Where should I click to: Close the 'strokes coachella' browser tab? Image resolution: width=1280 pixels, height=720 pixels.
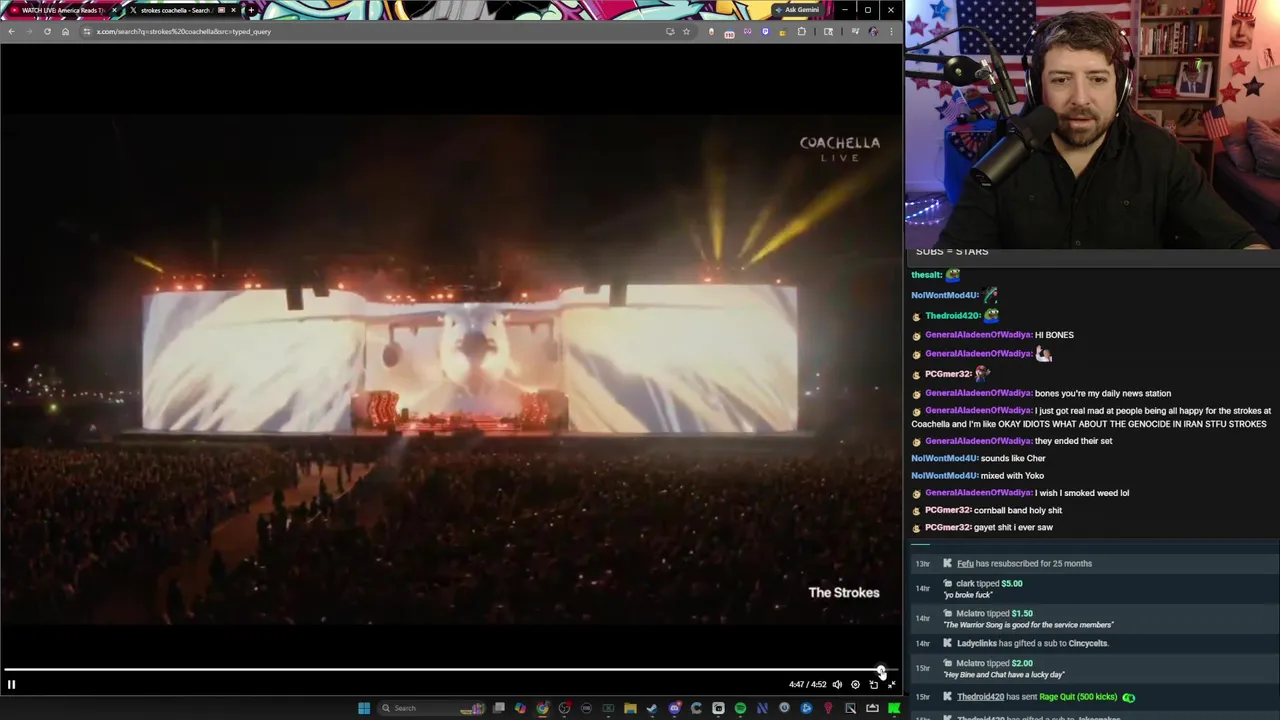point(233,10)
